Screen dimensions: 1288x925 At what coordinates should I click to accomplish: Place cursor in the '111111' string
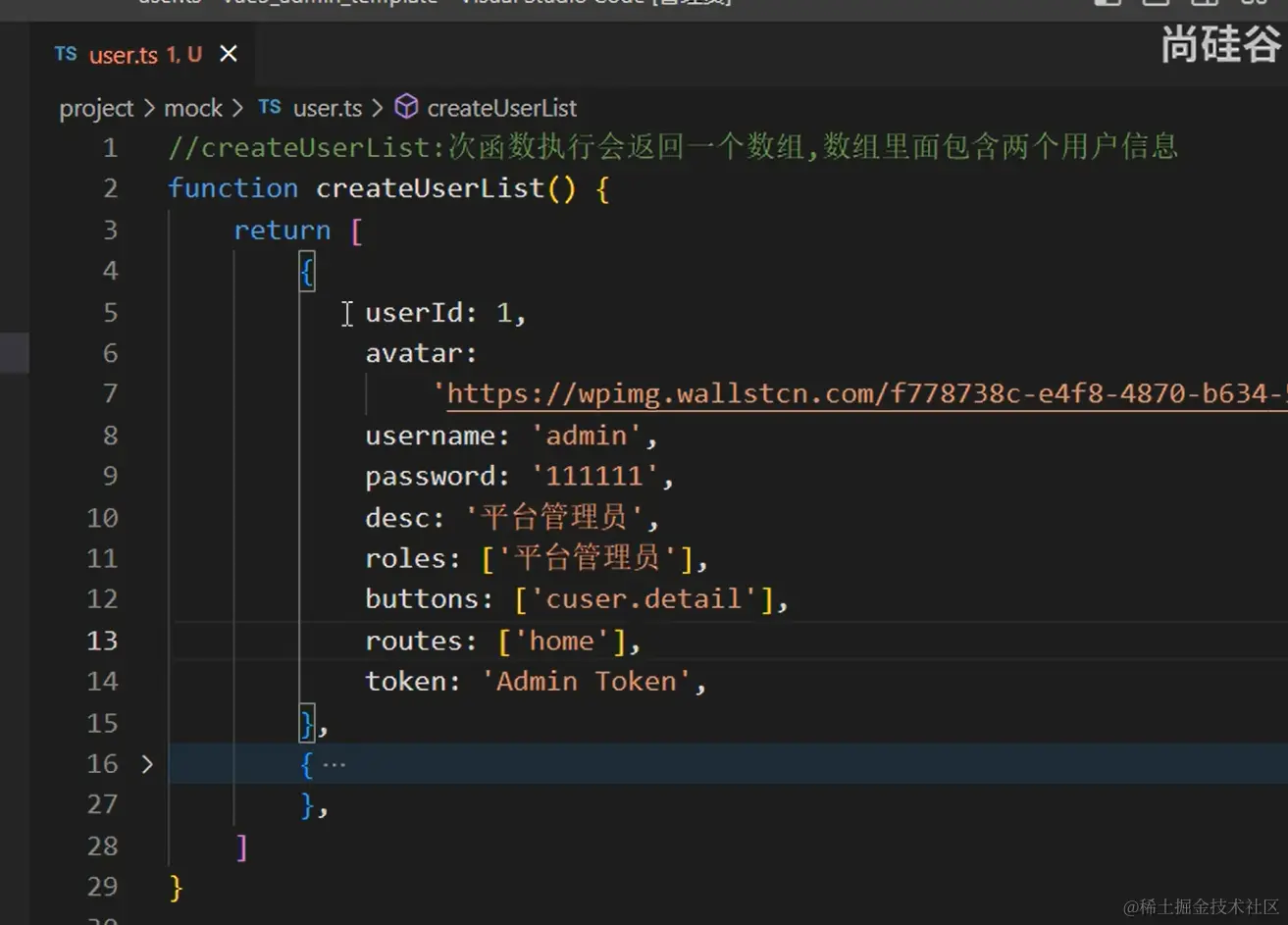coord(594,476)
